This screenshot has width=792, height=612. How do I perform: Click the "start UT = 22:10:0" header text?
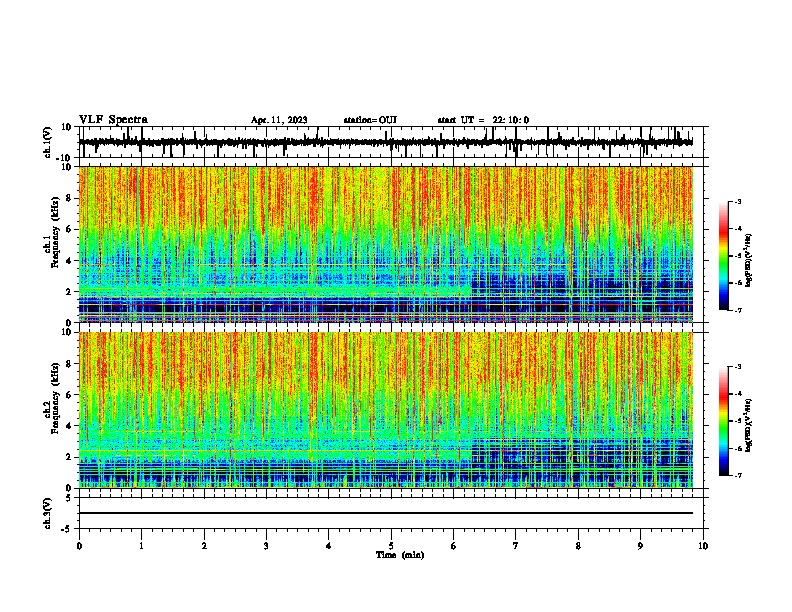coord(483,120)
